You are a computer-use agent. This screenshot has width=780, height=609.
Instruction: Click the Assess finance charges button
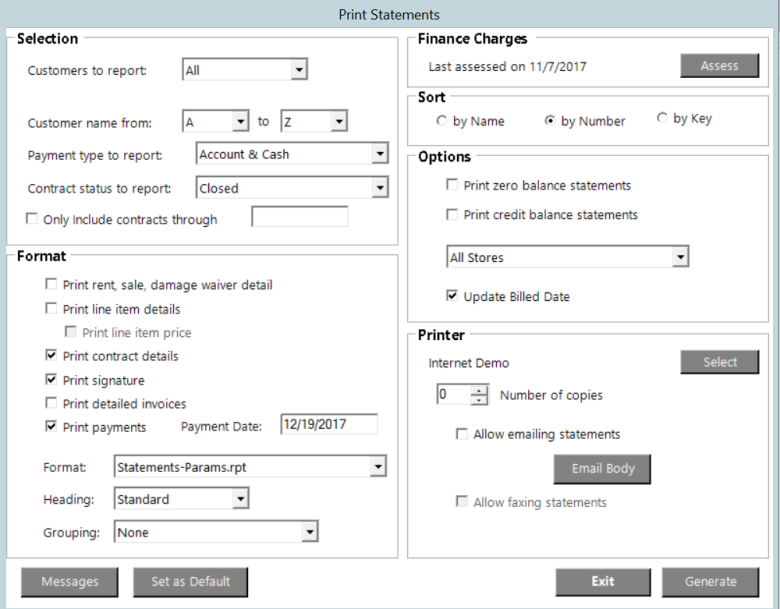(x=719, y=66)
